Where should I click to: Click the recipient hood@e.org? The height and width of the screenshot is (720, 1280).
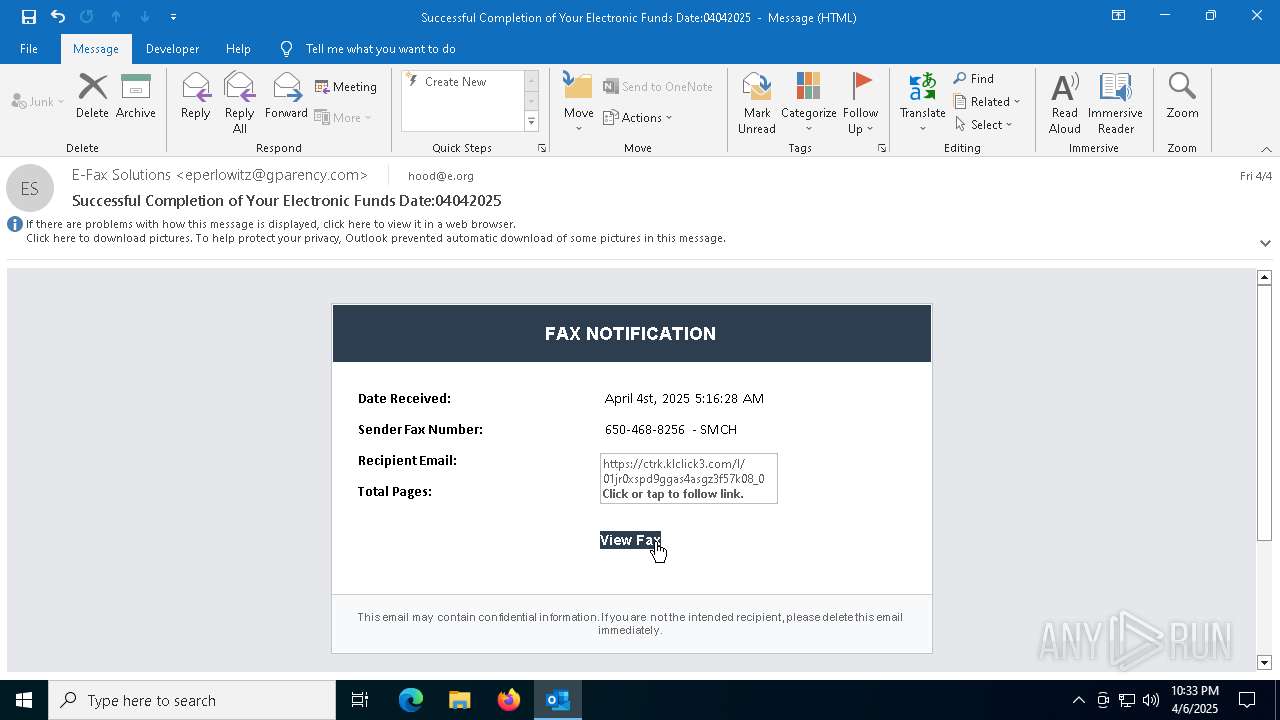[x=441, y=176]
